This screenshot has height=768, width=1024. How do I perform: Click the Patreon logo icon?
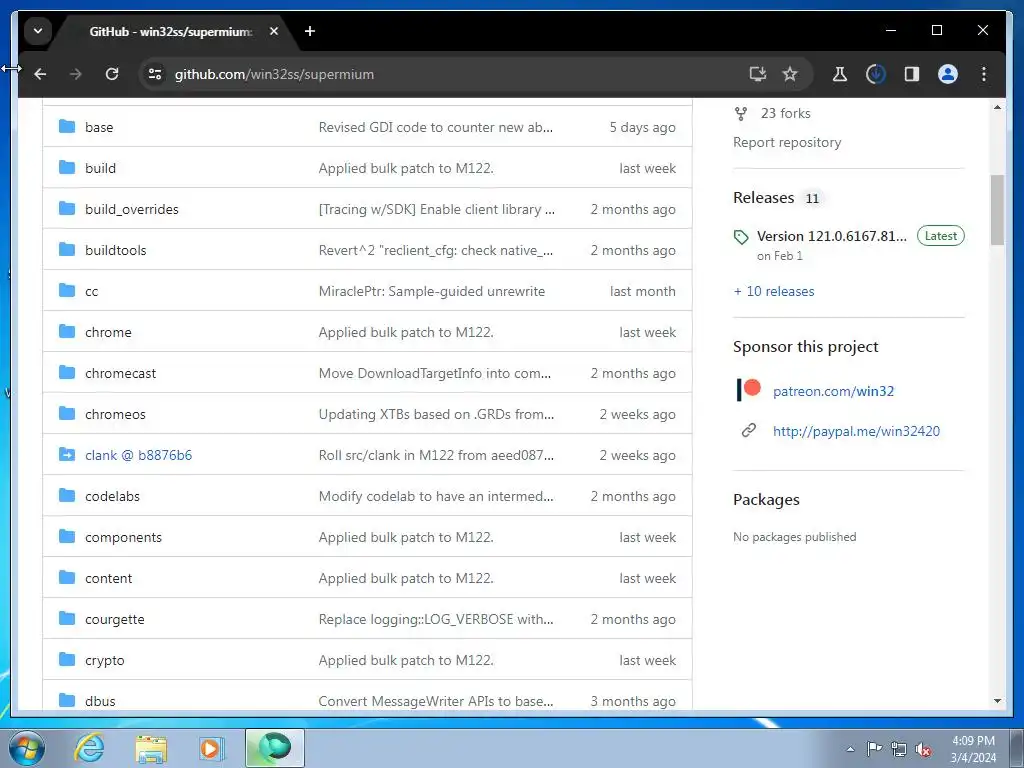pos(748,390)
